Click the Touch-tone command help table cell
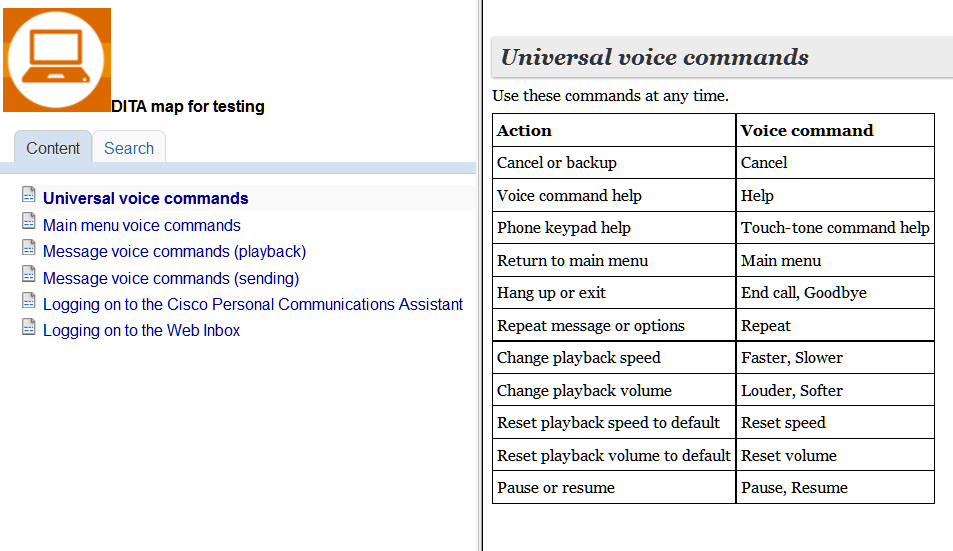 pos(835,228)
